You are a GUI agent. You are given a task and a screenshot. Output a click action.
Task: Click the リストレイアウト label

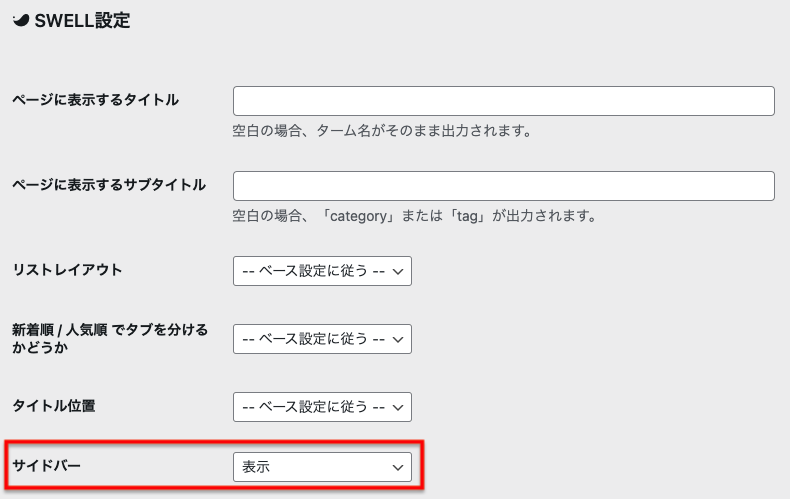[67, 269]
